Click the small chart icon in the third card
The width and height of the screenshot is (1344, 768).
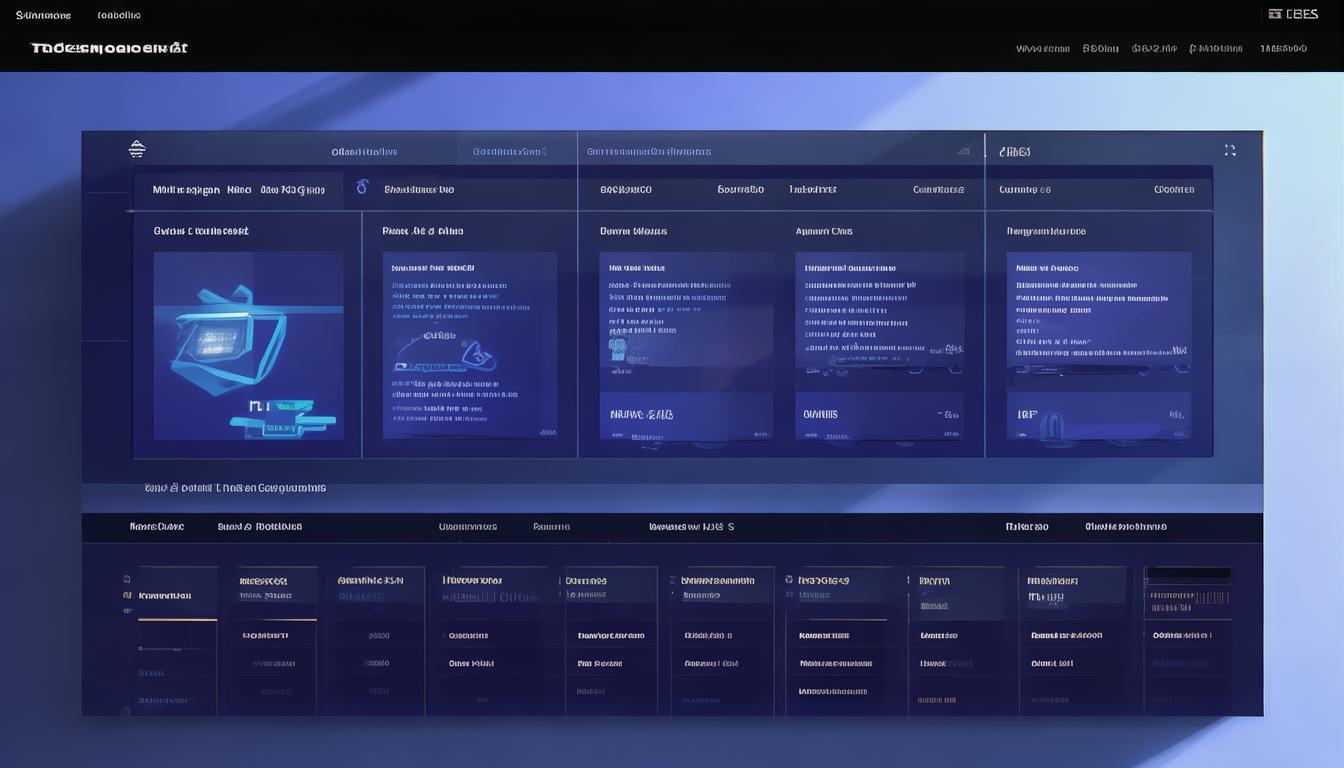tap(618, 350)
